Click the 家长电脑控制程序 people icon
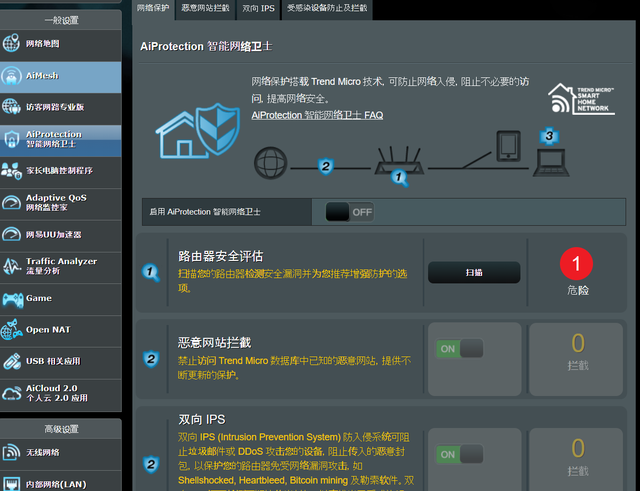Image resolution: width=640 pixels, height=491 pixels. (x=11, y=171)
